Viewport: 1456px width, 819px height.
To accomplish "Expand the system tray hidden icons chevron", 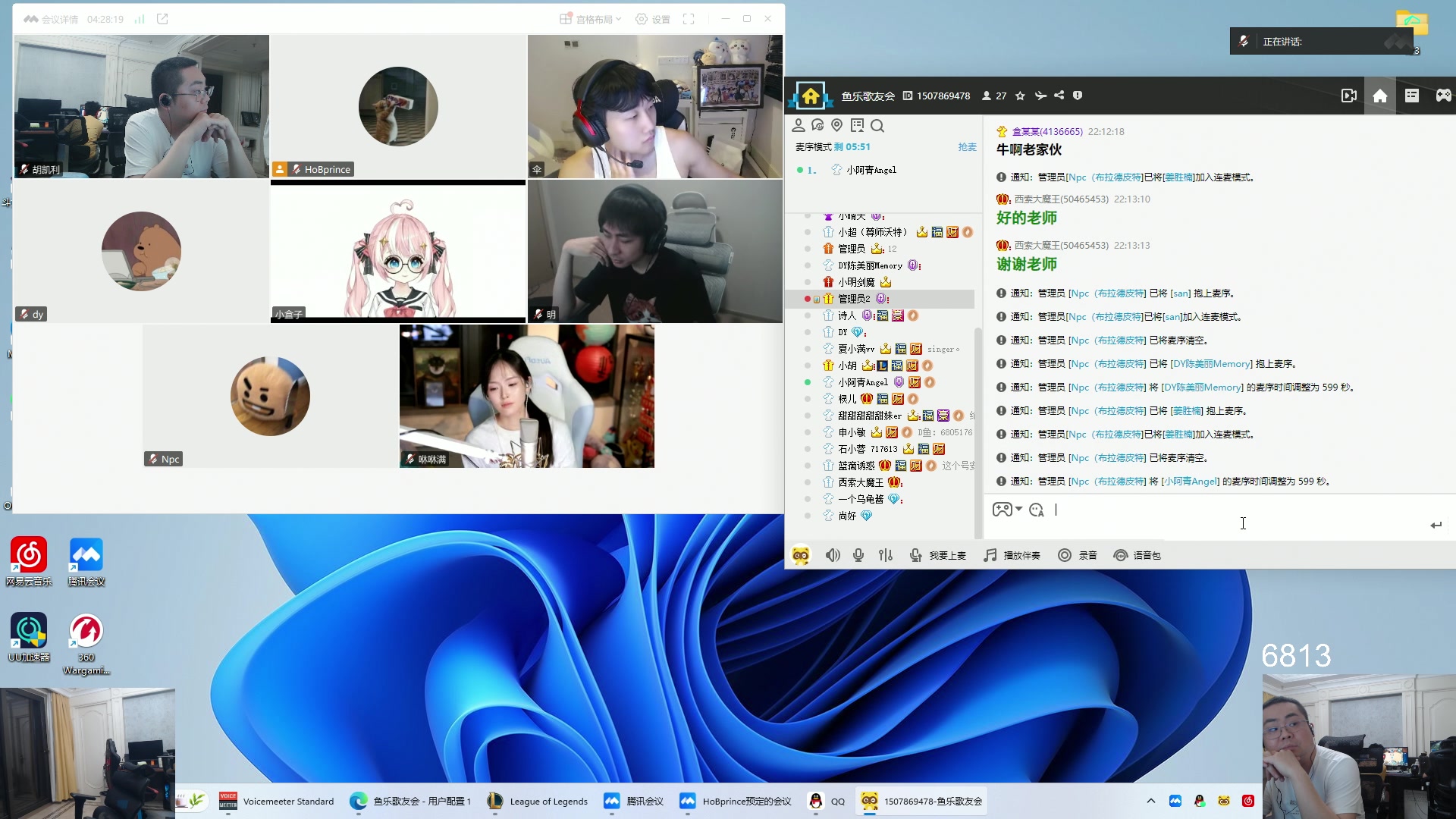I will tap(1150, 801).
